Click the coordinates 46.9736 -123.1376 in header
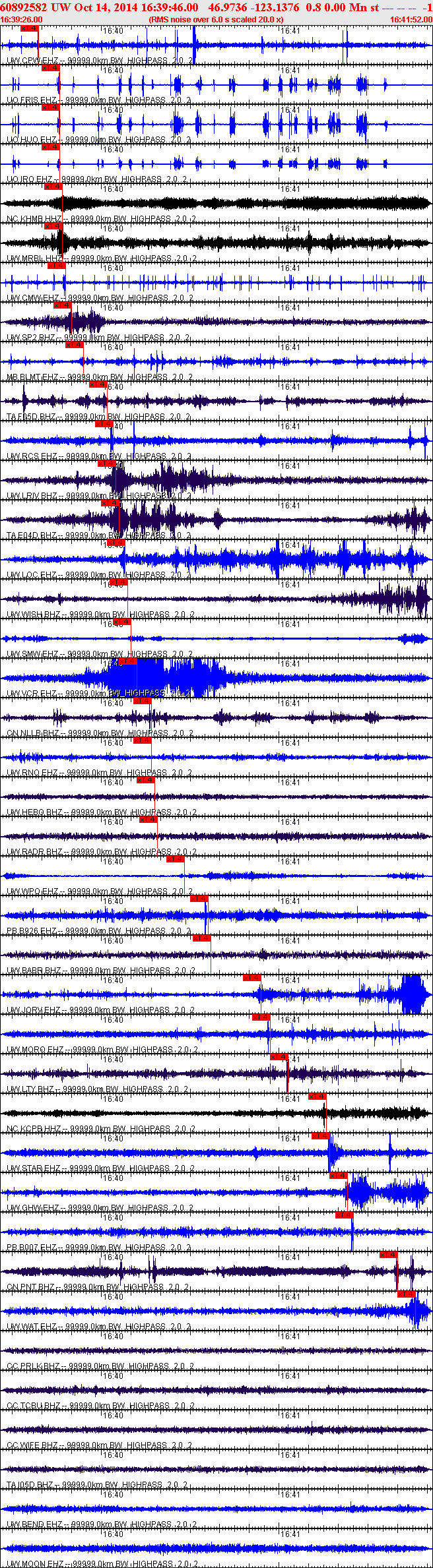This screenshot has width=433, height=1568. (253, 7)
